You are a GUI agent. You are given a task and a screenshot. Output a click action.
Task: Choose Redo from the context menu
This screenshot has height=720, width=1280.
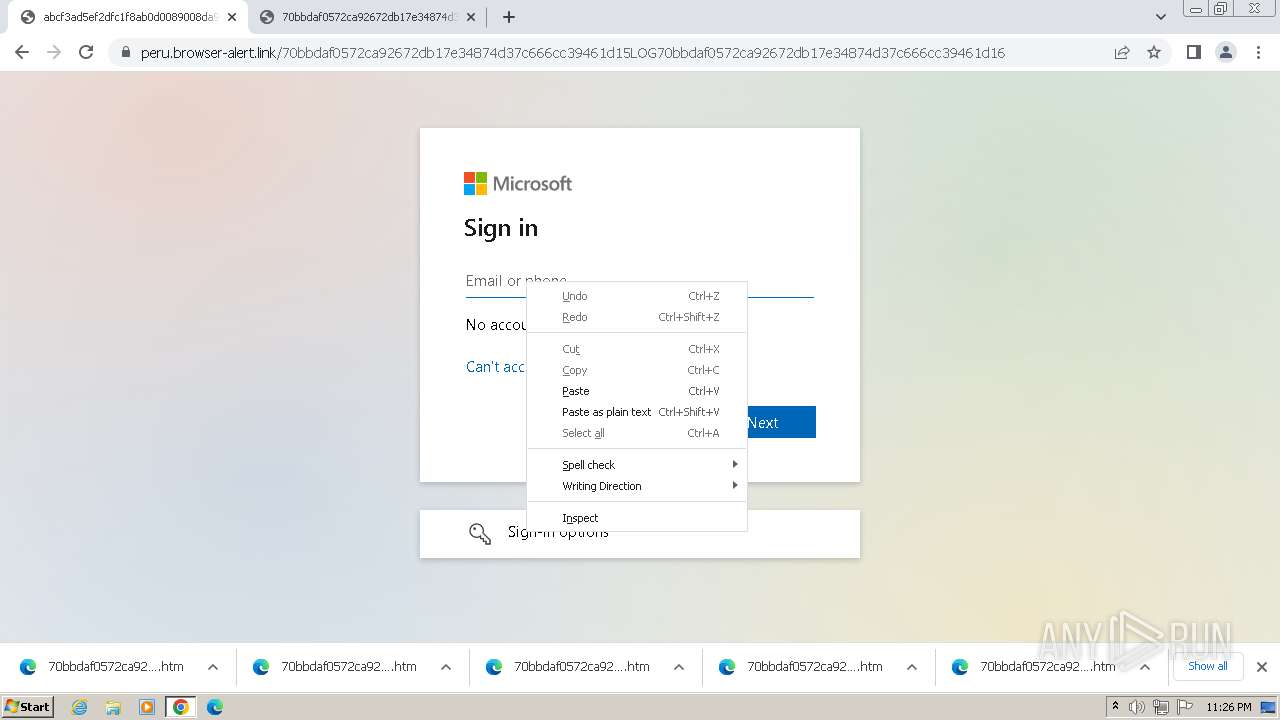coord(637,317)
